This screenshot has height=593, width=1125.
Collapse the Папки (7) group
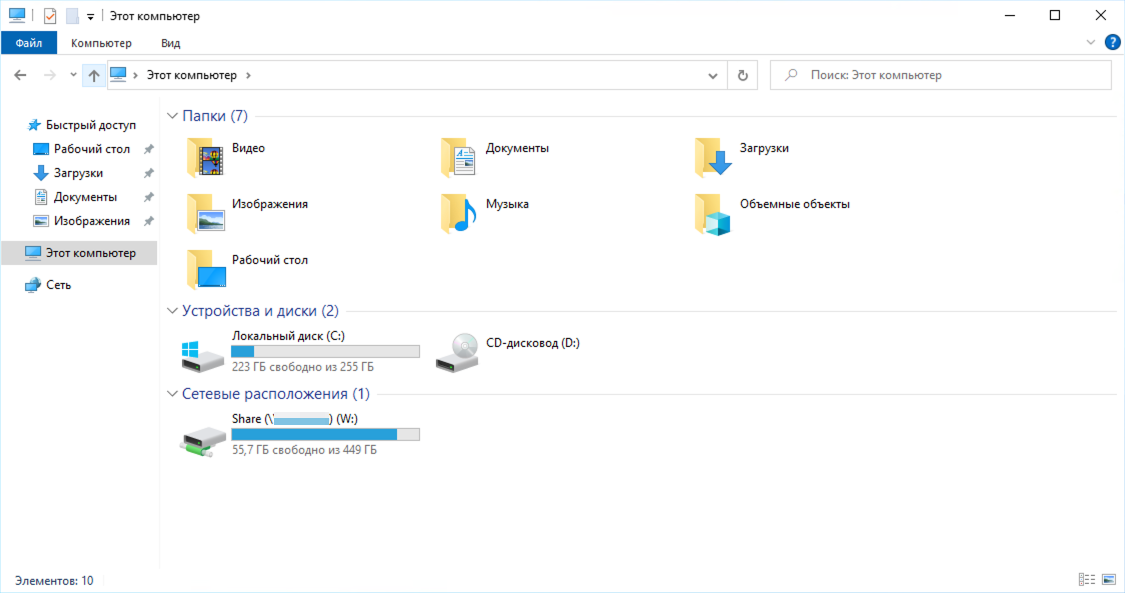point(172,116)
